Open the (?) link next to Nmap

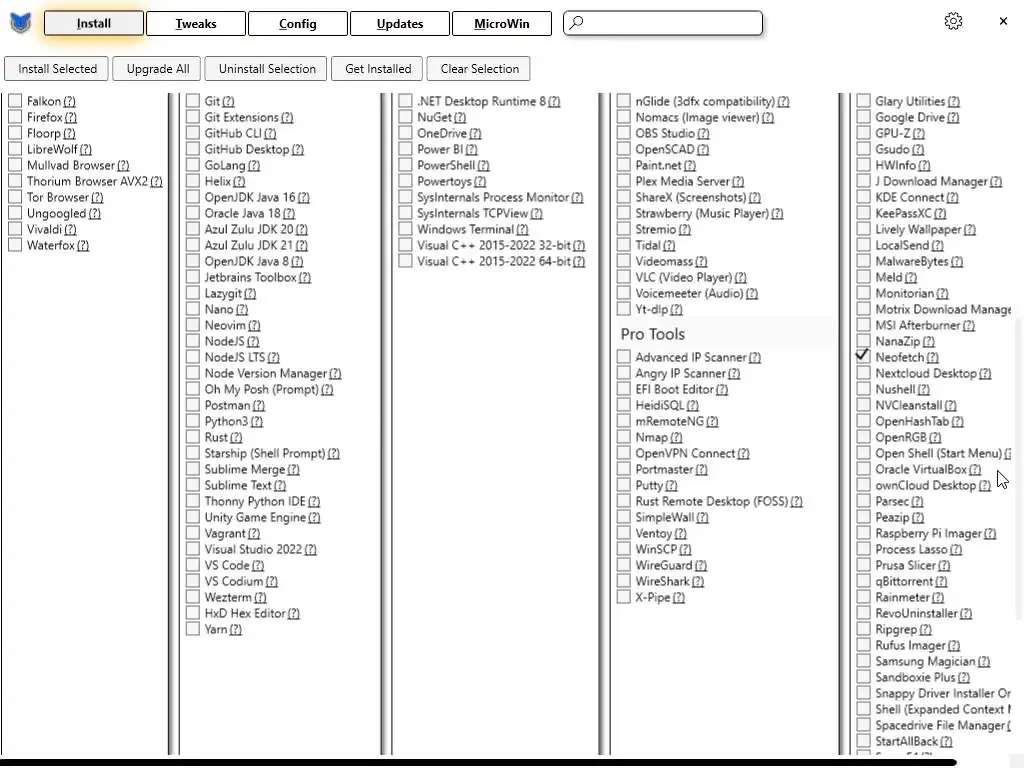676,438
